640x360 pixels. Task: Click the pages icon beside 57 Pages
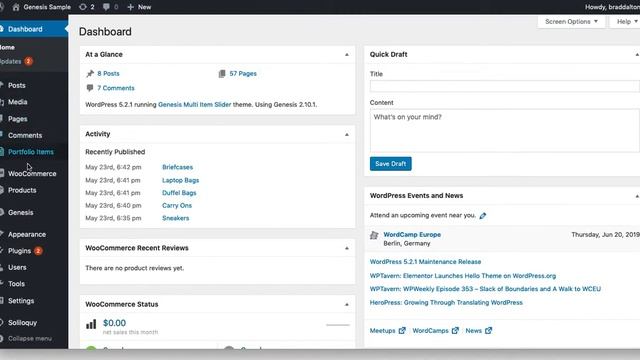point(222,73)
